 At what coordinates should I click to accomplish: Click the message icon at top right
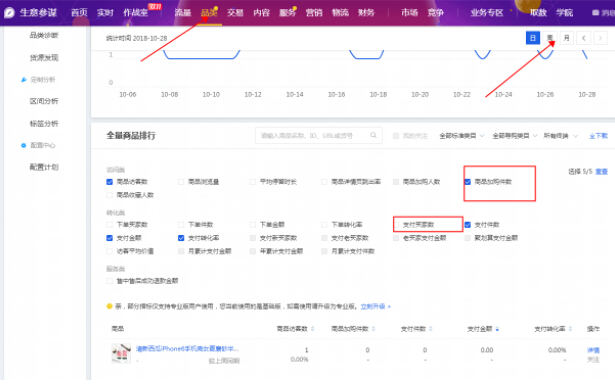(595, 13)
